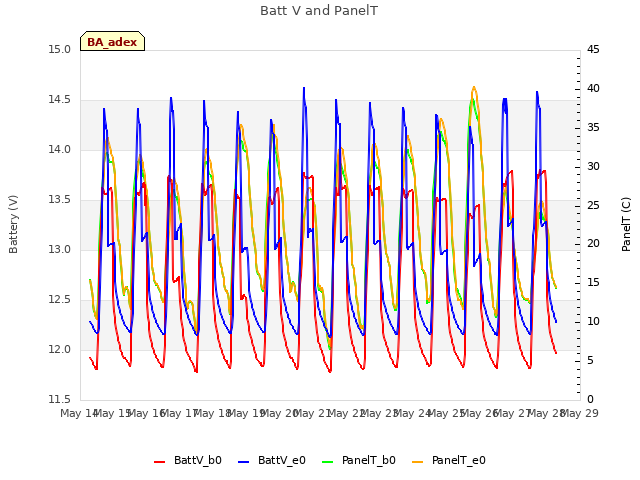The height and width of the screenshot is (480, 640).
Task: Click the 0 tick on the PanelT axis
Action: [590, 399]
